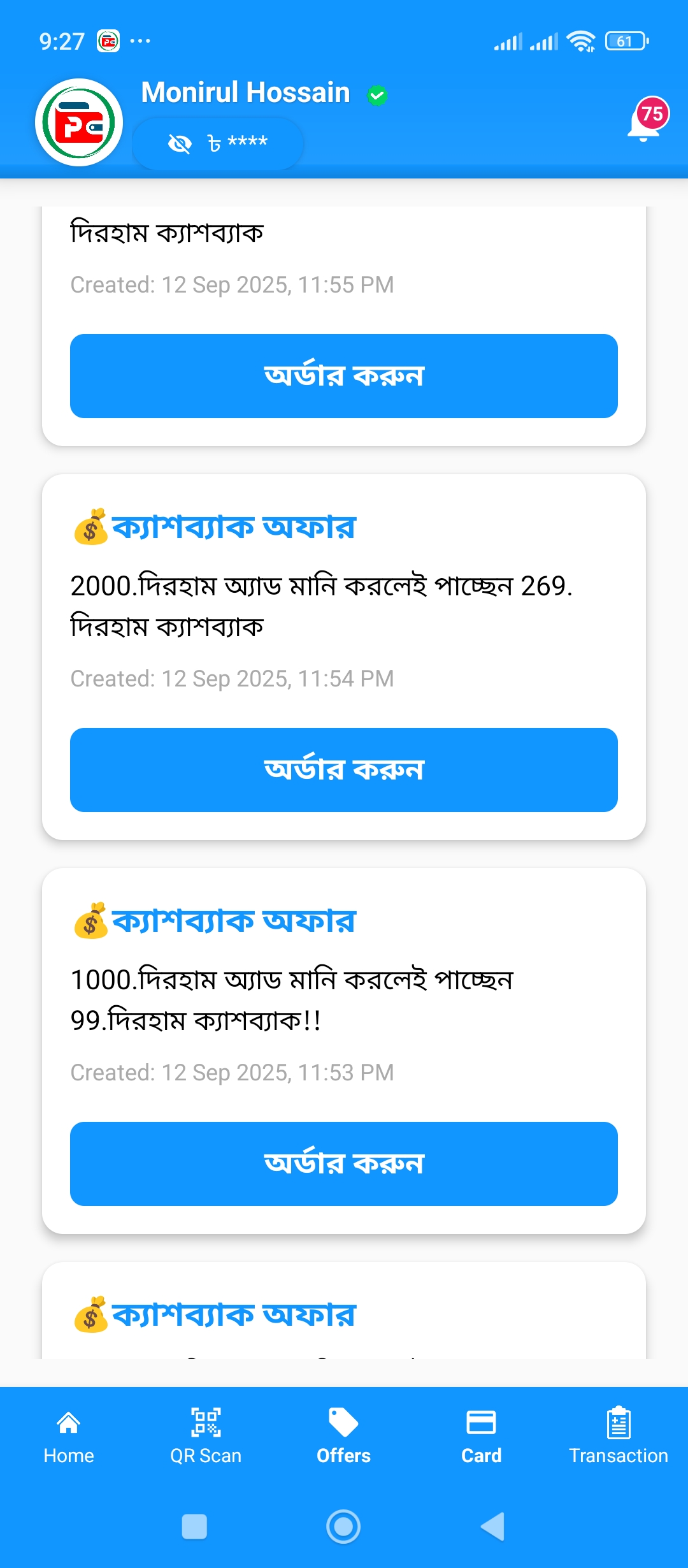Tap the partially visible bottom cashback offer title

tap(233, 1315)
